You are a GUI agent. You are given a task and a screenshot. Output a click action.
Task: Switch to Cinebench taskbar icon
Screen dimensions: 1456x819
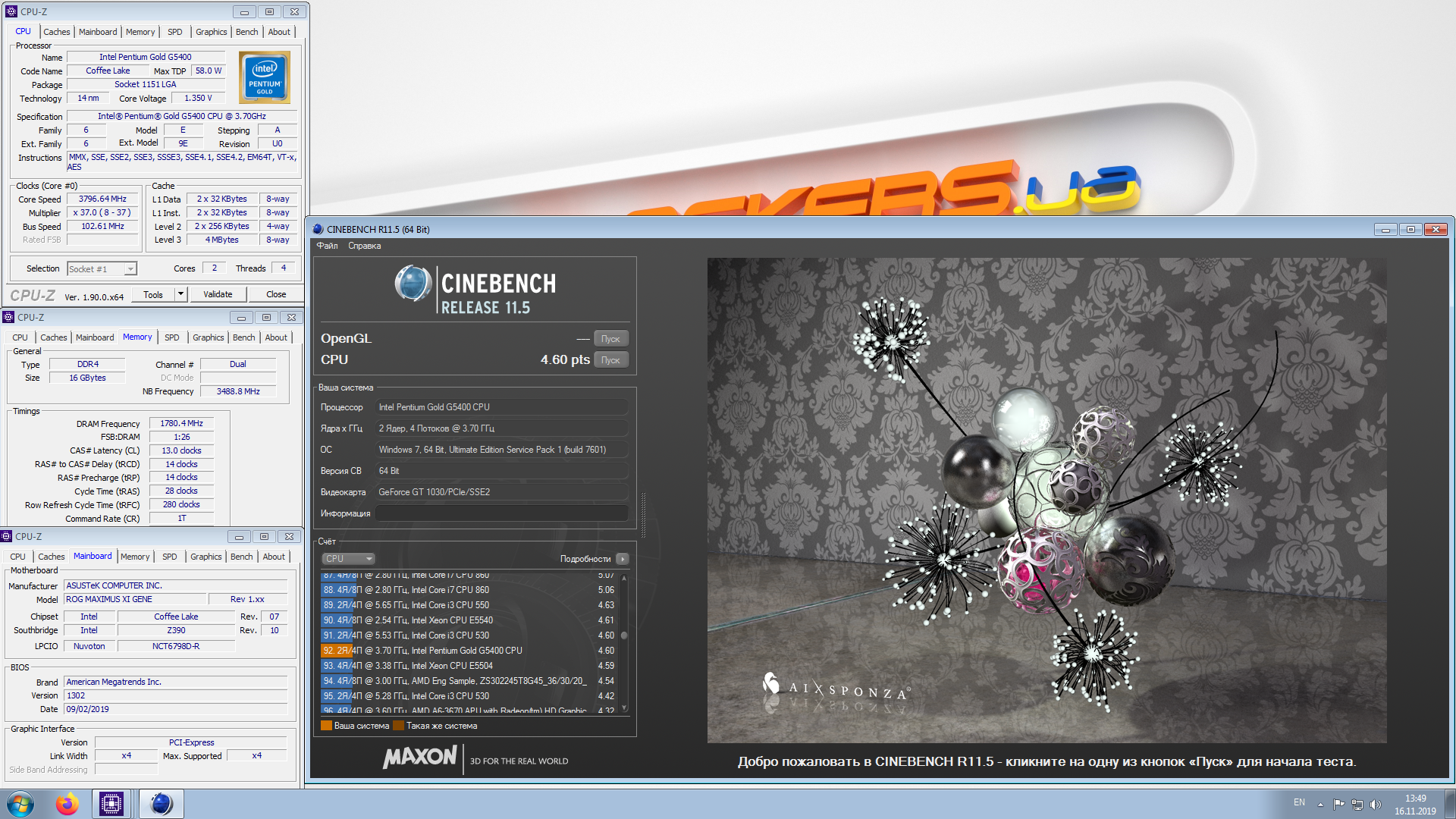161,804
